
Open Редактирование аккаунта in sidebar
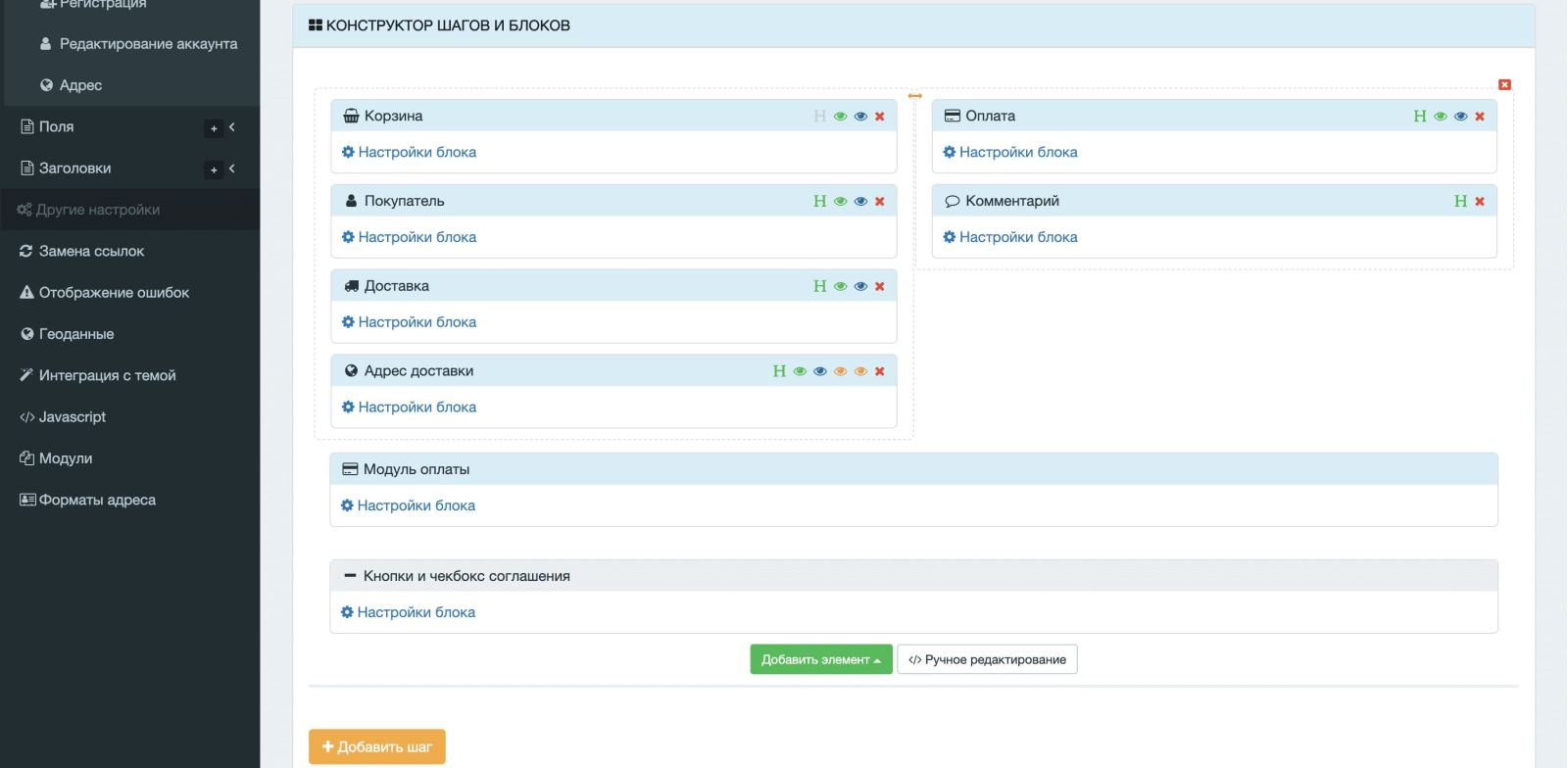(139, 44)
